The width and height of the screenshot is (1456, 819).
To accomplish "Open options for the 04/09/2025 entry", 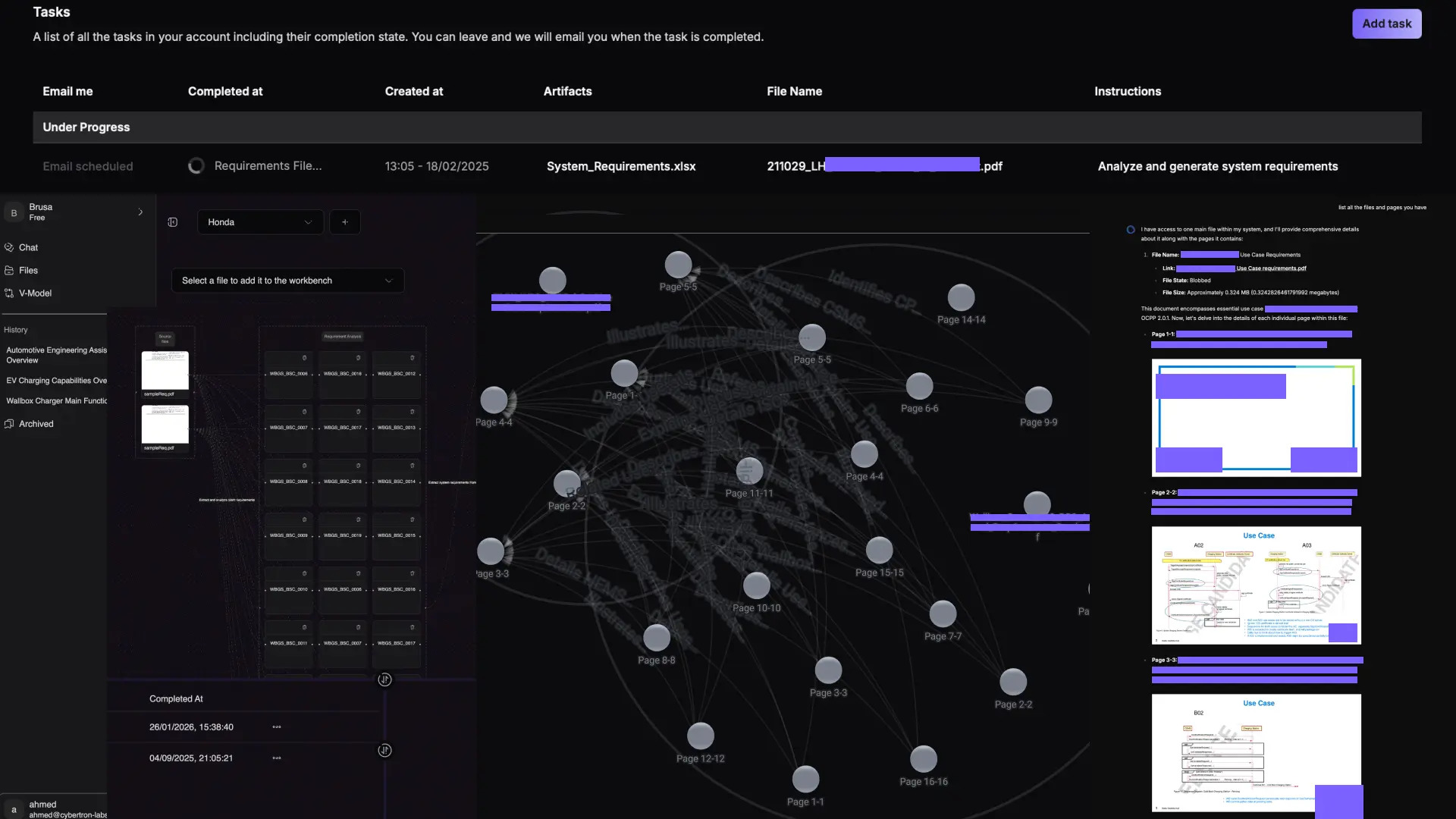I will pos(277,758).
